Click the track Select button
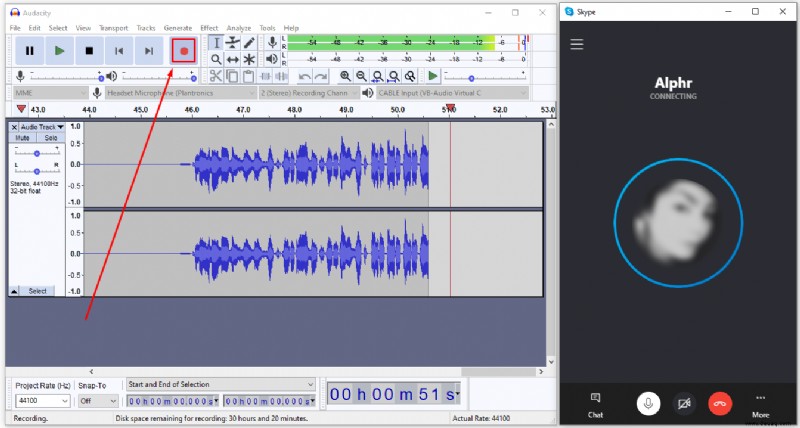The image size is (800, 428). pyautogui.click(x=38, y=291)
